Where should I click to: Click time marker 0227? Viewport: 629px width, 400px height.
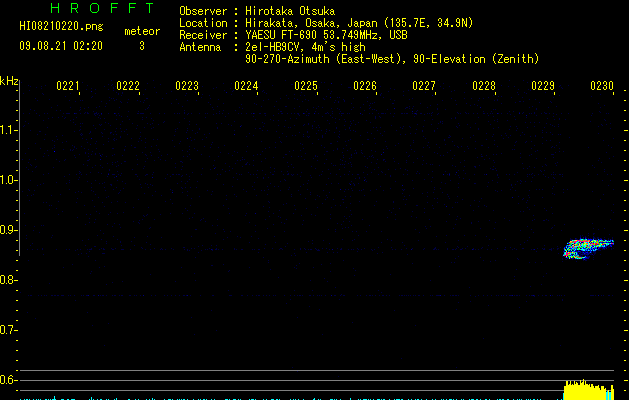pos(424,86)
